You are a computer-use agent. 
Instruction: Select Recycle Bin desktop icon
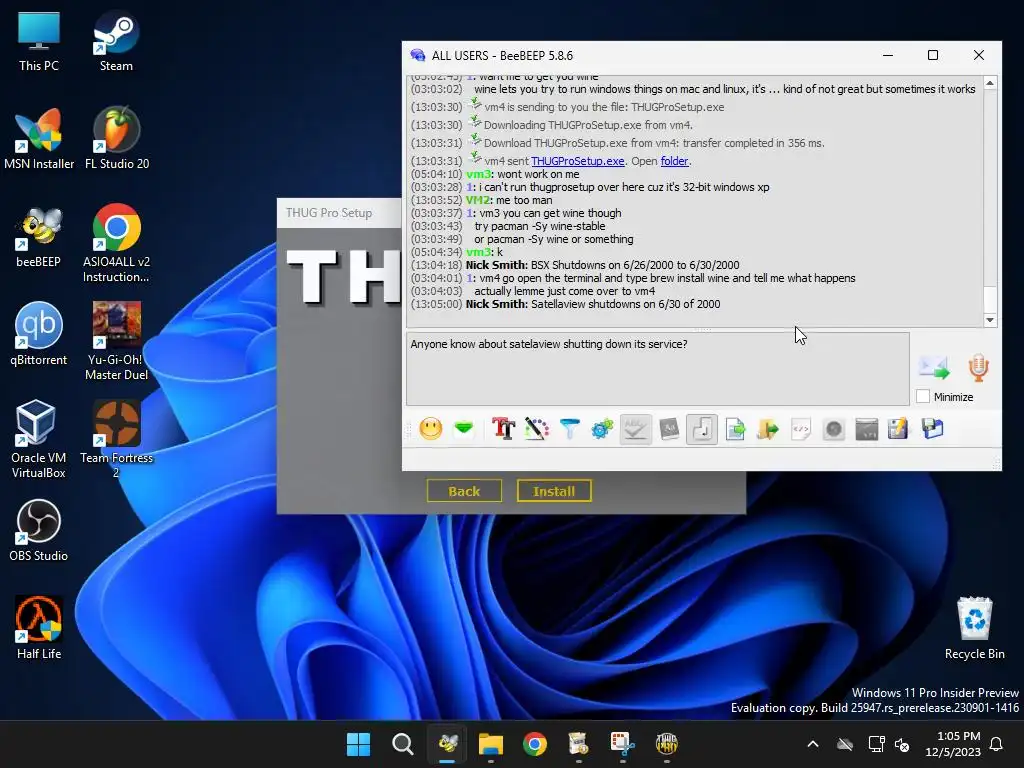974,628
